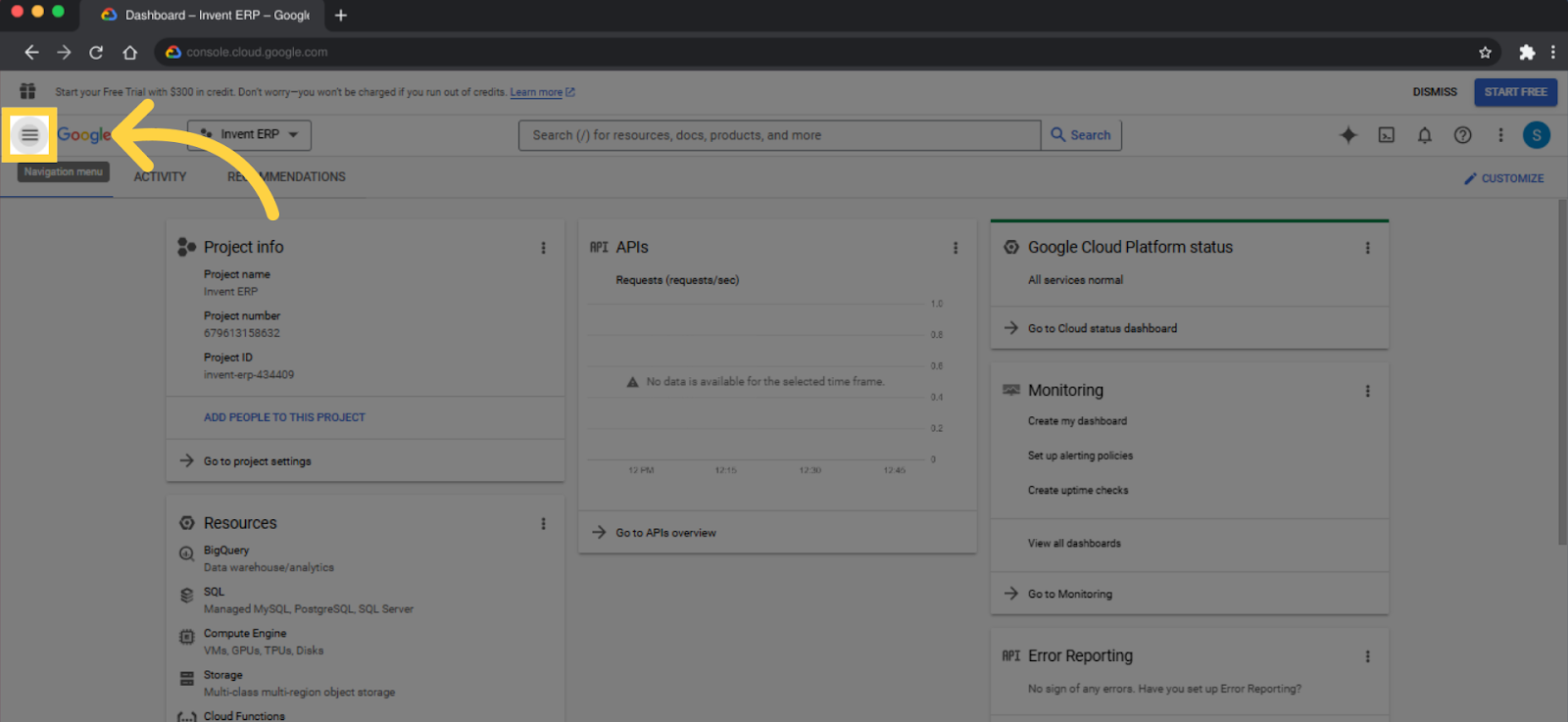
Task: Activate Cloud Shell terminal icon
Action: click(x=1387, y=135)
